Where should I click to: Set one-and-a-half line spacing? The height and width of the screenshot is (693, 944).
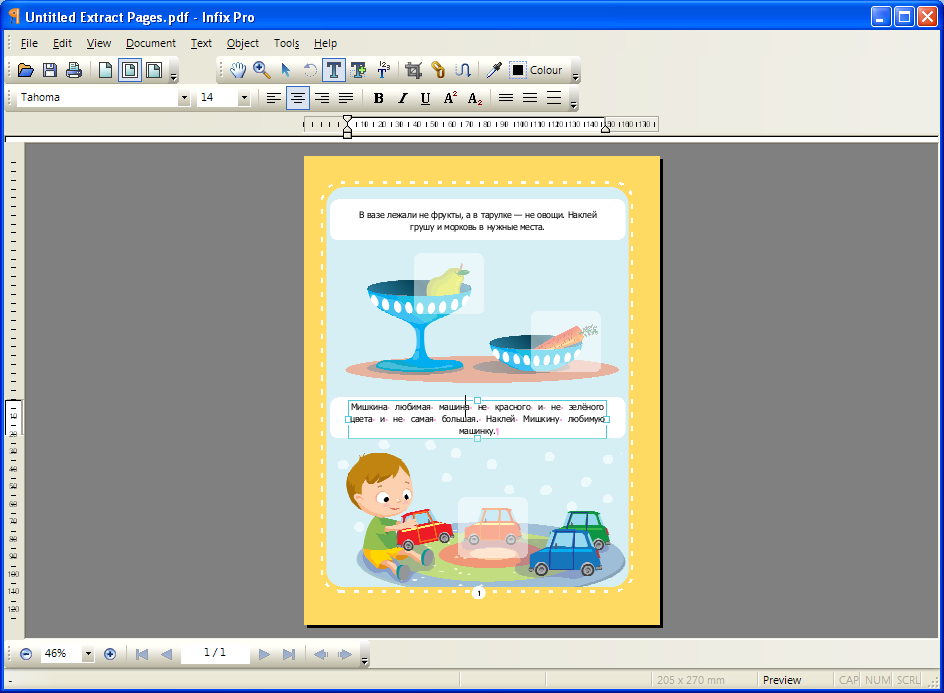pos(530,98)
